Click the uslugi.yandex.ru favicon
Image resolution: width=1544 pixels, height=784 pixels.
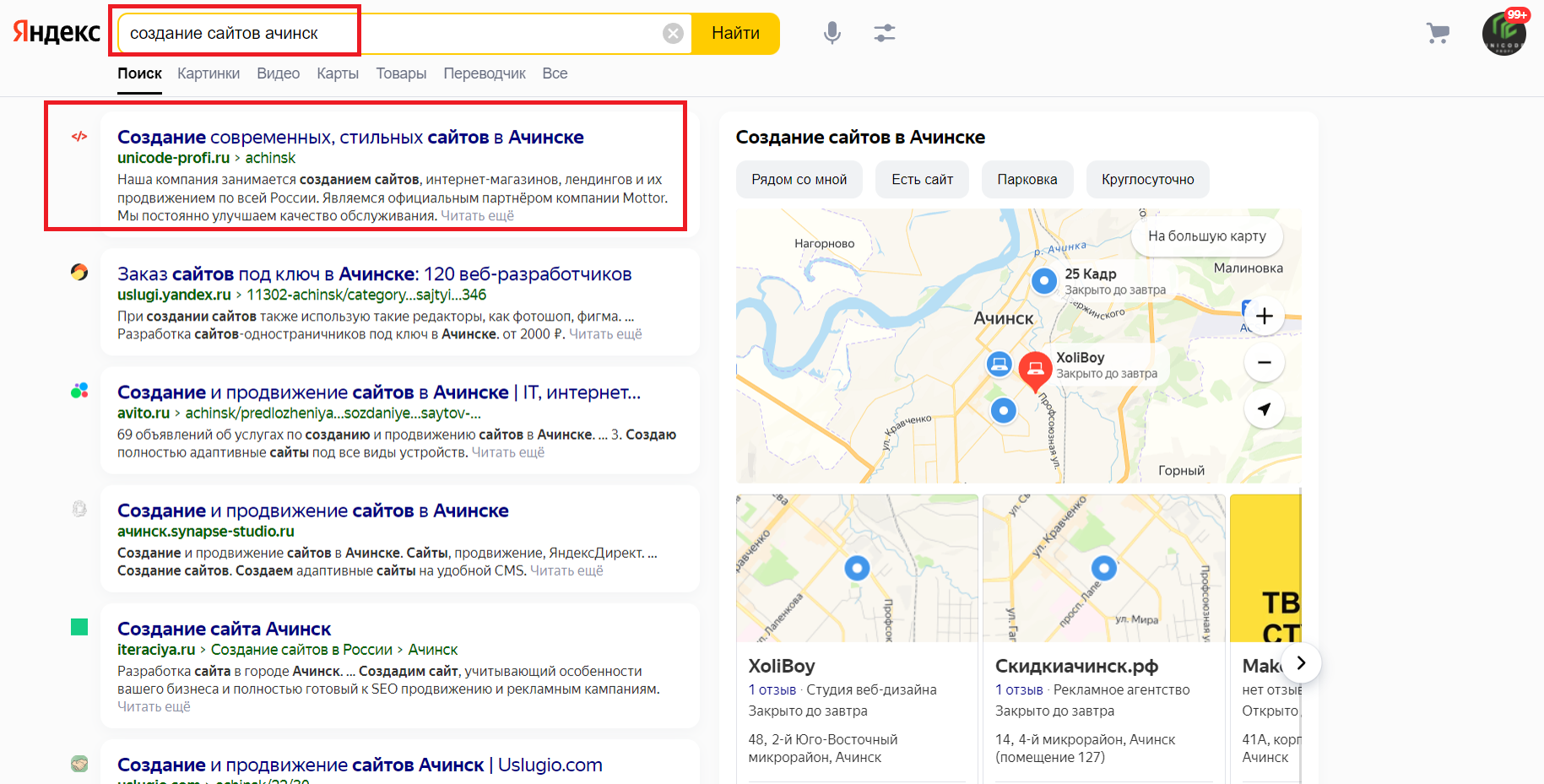click(x=79, y=272)
